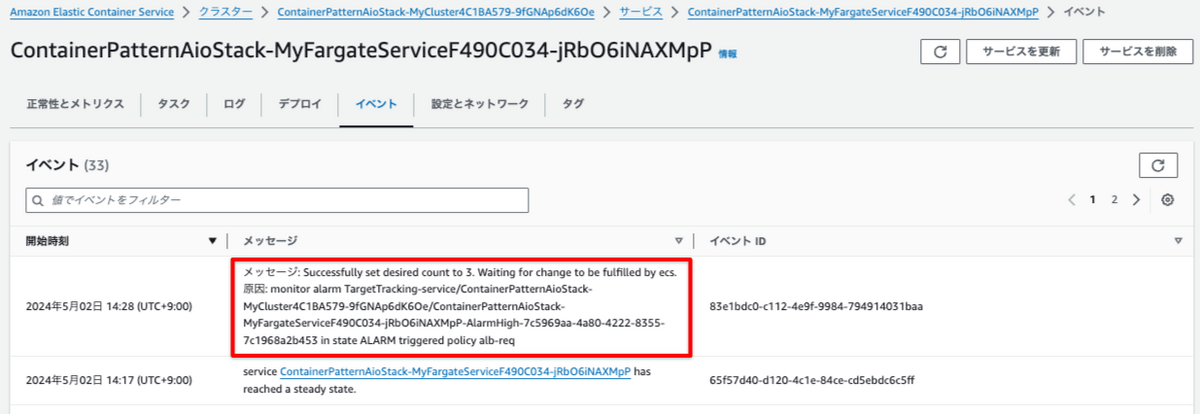Select timestamp 2024年5月02日 14:28
Screen dimensions: 1200x414
click(x=109, y=306)
